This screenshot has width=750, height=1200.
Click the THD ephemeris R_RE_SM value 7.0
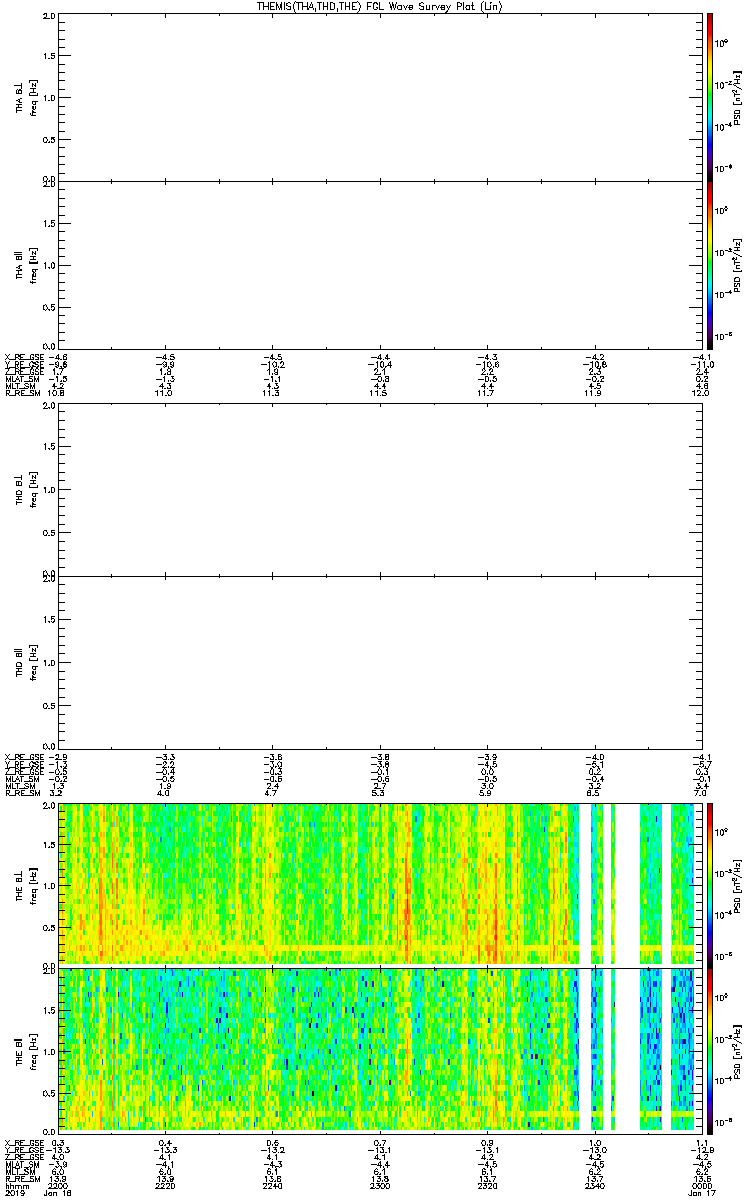click(701, 792)
